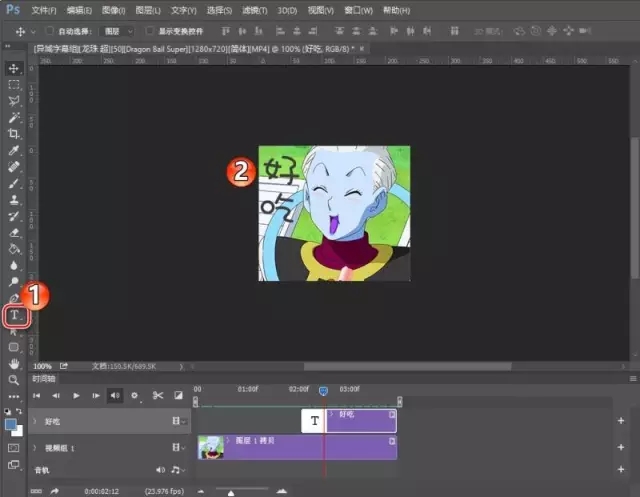Add audio to the 音轨 track
Viewport: 640px width, 497px height.
620,469
